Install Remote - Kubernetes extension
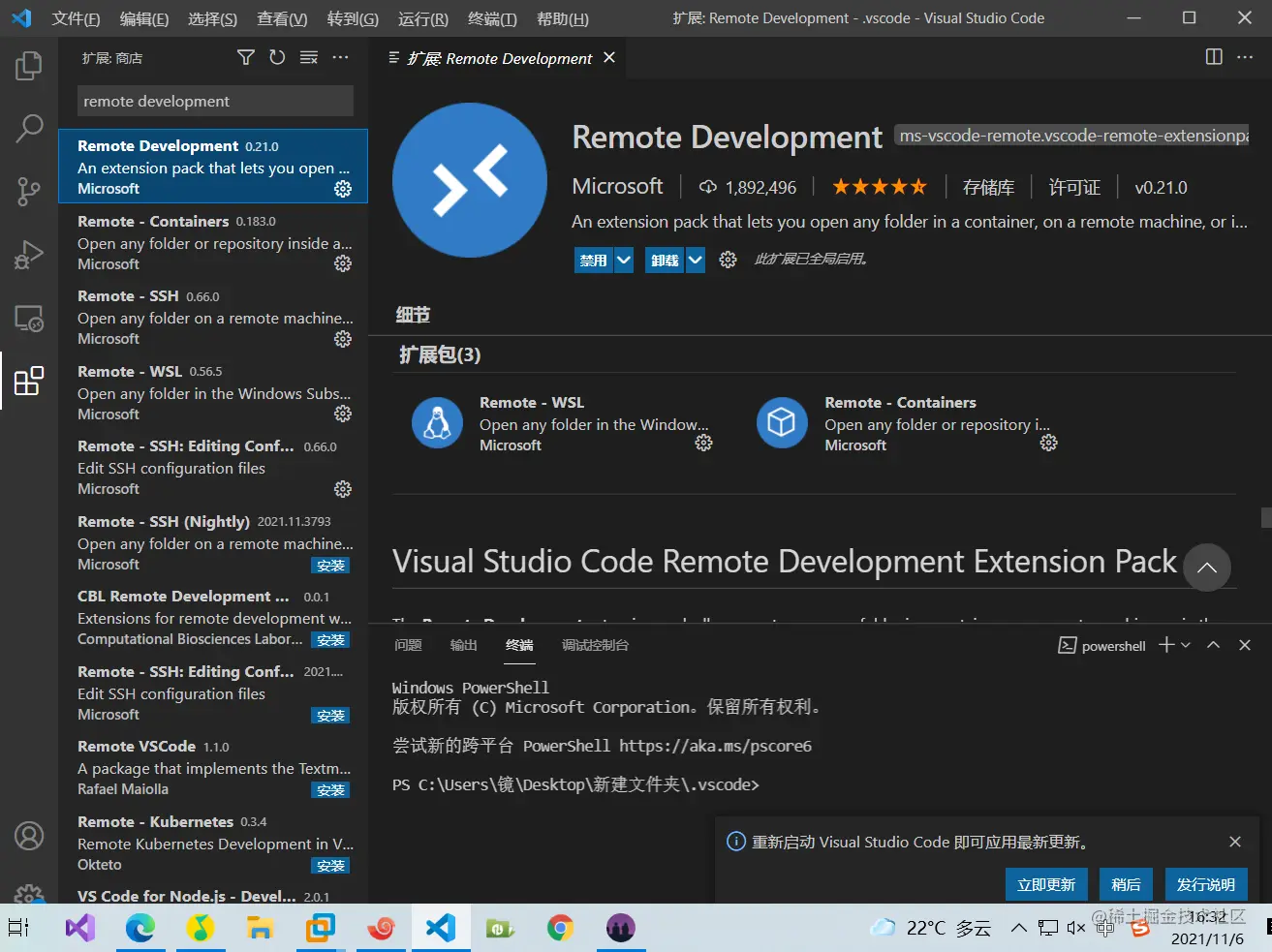 click(x=330, y=866)
